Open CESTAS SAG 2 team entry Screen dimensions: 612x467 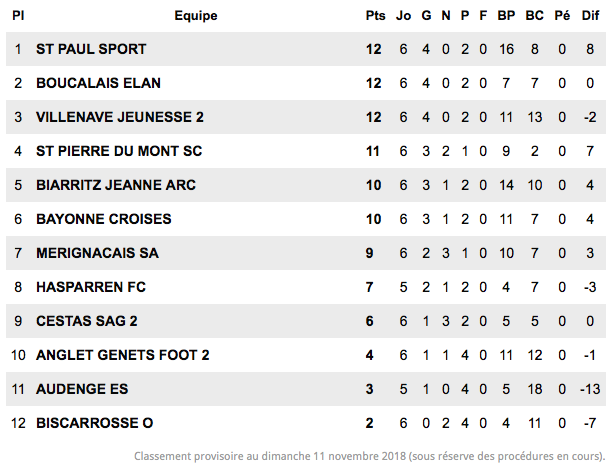(87, 321)
